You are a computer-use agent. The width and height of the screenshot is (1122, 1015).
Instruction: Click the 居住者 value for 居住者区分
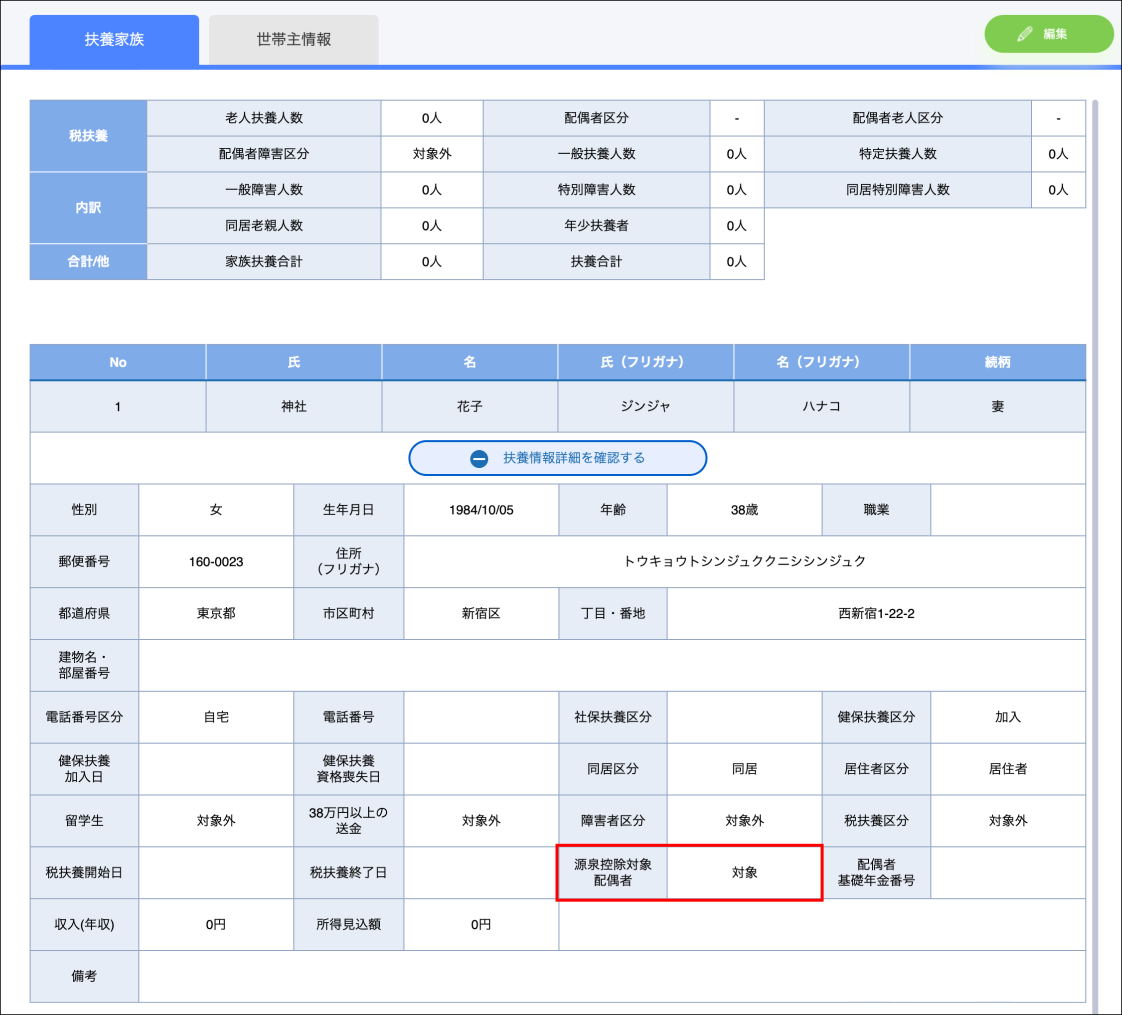(1008, 769)
